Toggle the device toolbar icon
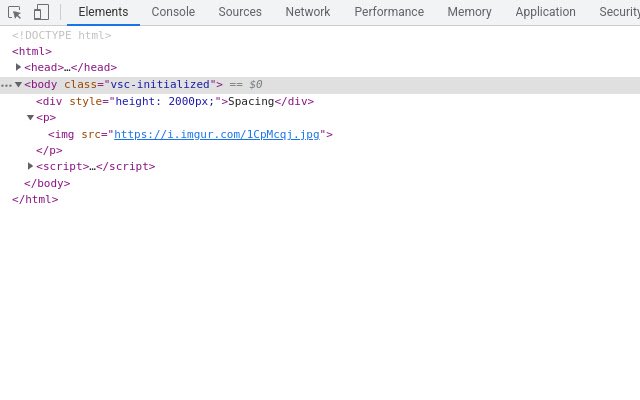The height and width of the screenshot is (400, 640). click(x=41, y=12)
